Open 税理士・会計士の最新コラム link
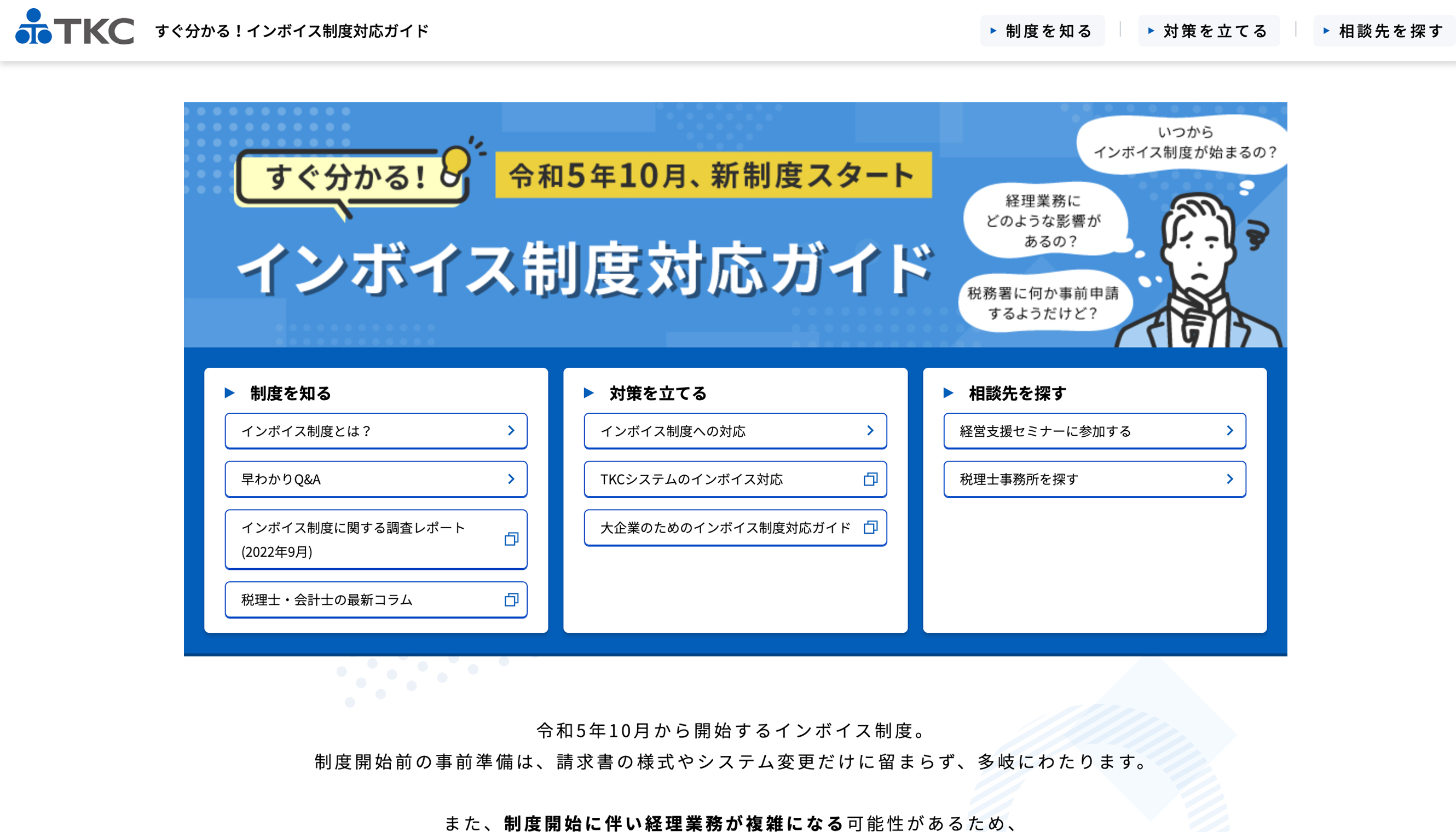 376,599
